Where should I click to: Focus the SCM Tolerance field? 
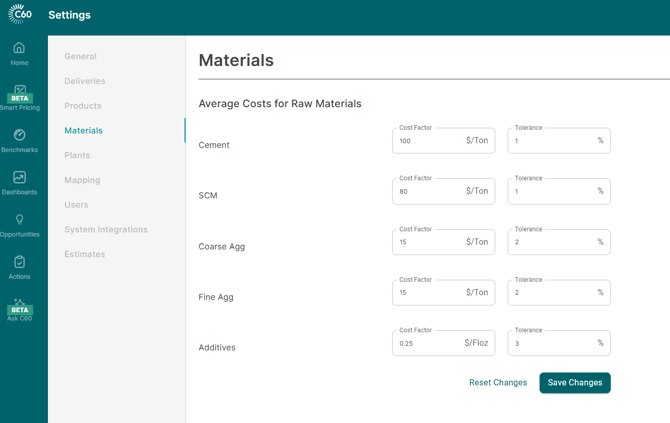[550, 191]
